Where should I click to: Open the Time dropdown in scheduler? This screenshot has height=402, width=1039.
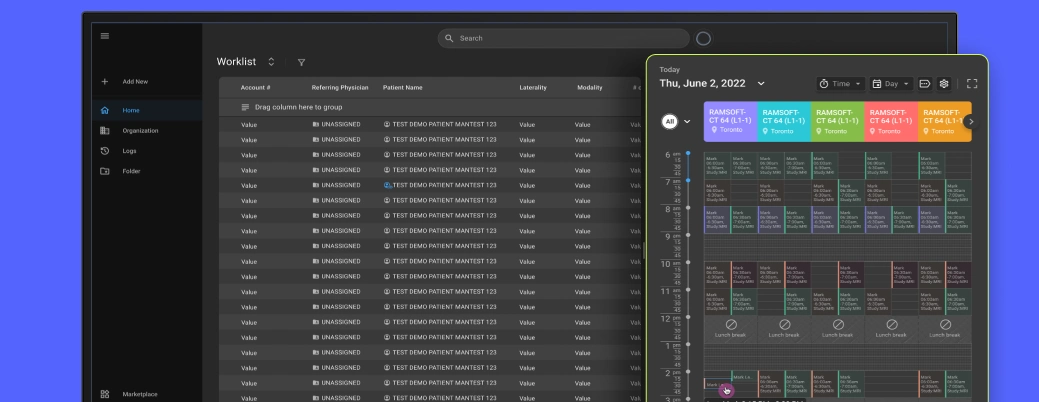tap(840, 84)
